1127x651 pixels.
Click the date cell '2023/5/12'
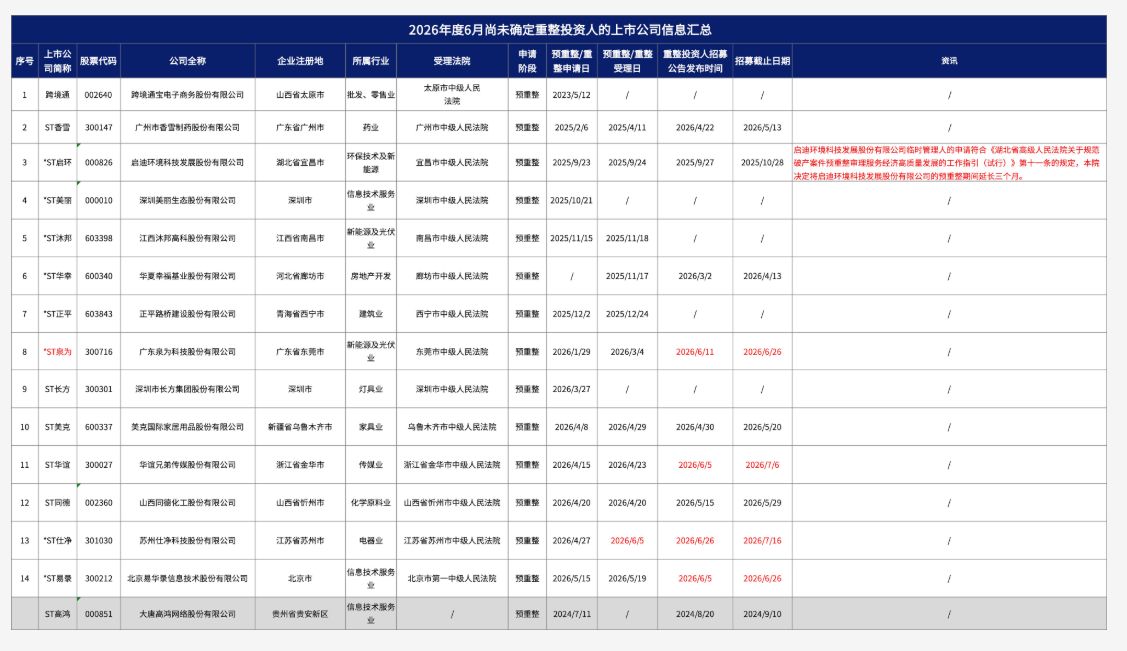pyautogui.click(x=571, y=95)
